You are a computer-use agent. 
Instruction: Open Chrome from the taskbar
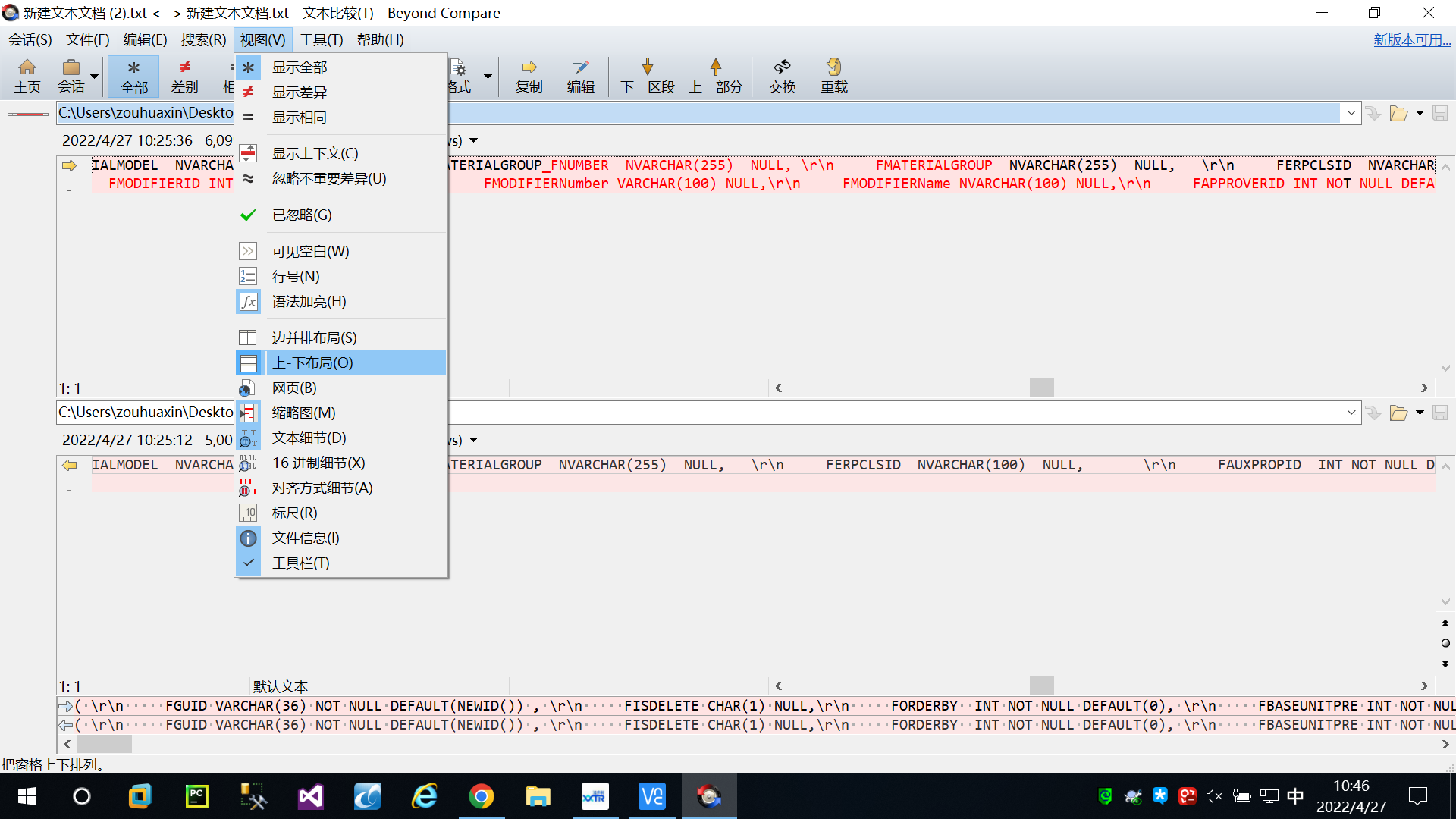(481, 796)
